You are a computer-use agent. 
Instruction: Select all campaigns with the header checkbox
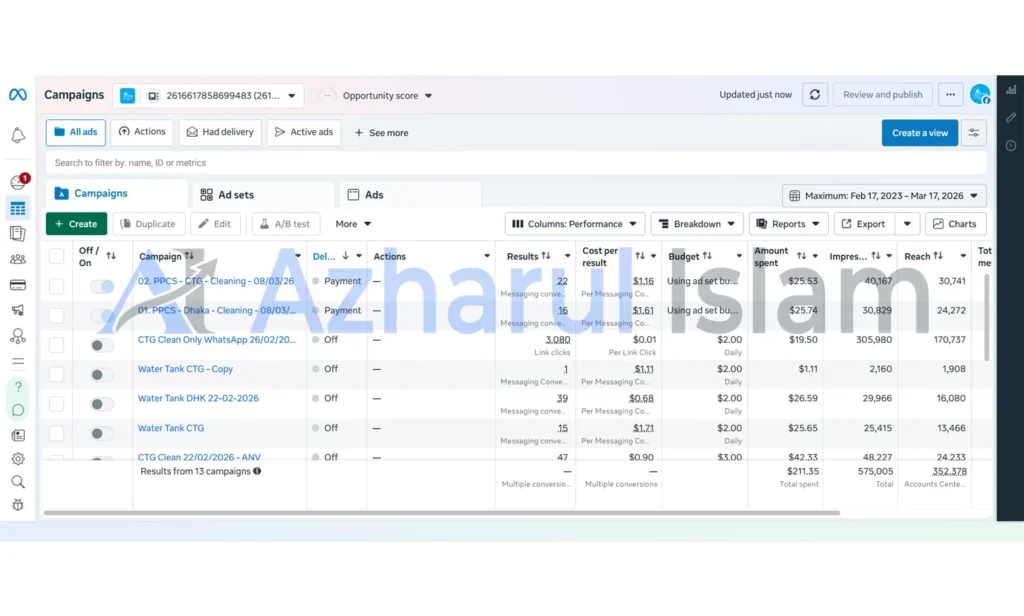pyautogui.click(x=57, y=256)
